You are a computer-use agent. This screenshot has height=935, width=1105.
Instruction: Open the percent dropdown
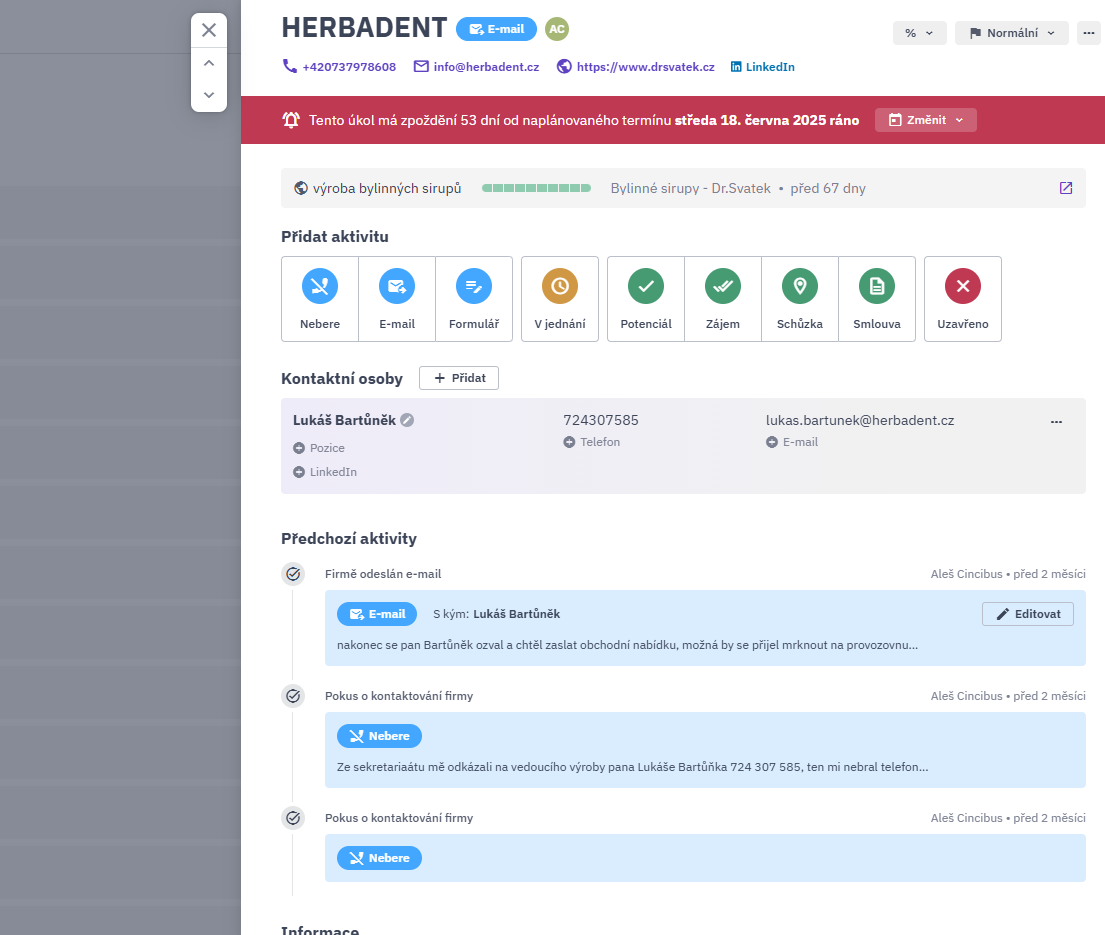[919, 33]
